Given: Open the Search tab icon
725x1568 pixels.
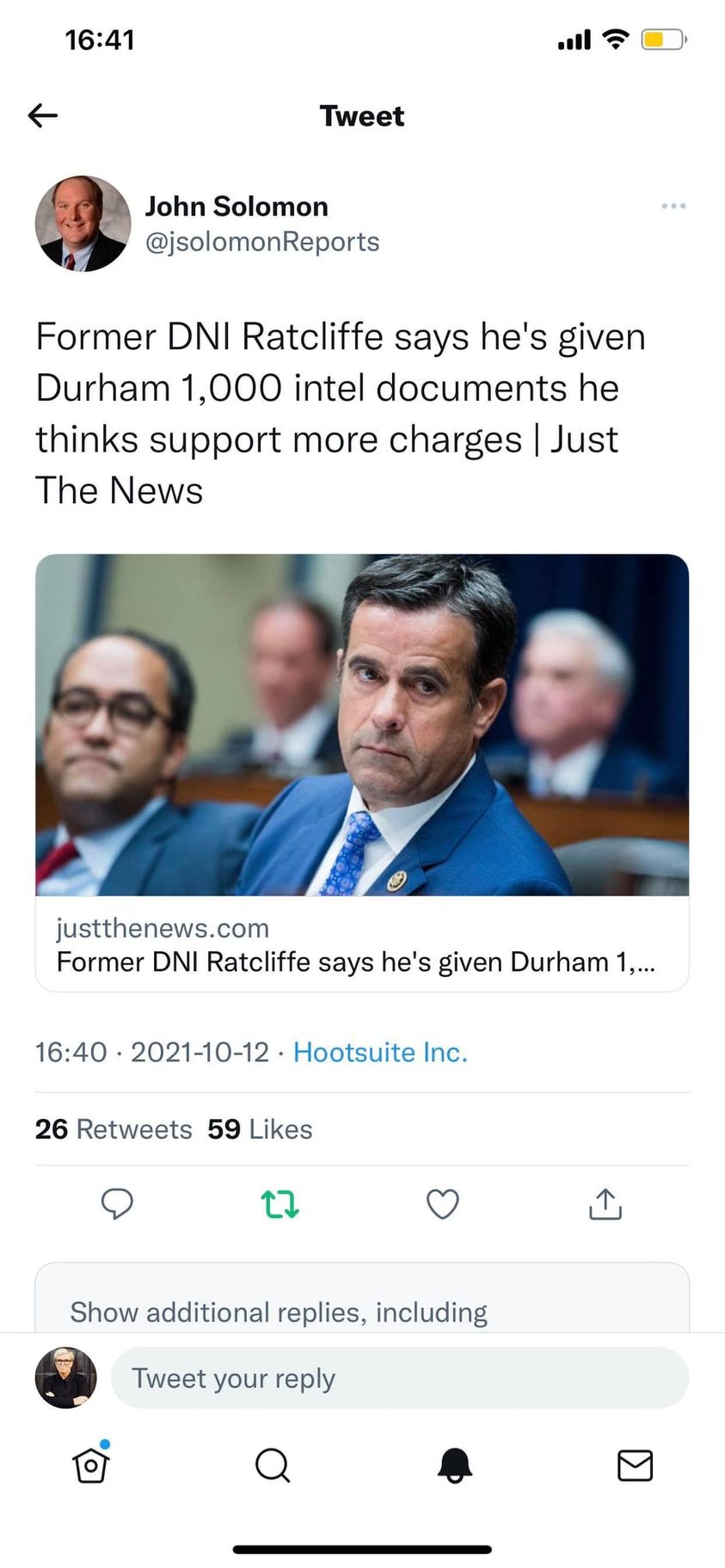Looking at the screenshot, I should click(x=272, y=1467).
